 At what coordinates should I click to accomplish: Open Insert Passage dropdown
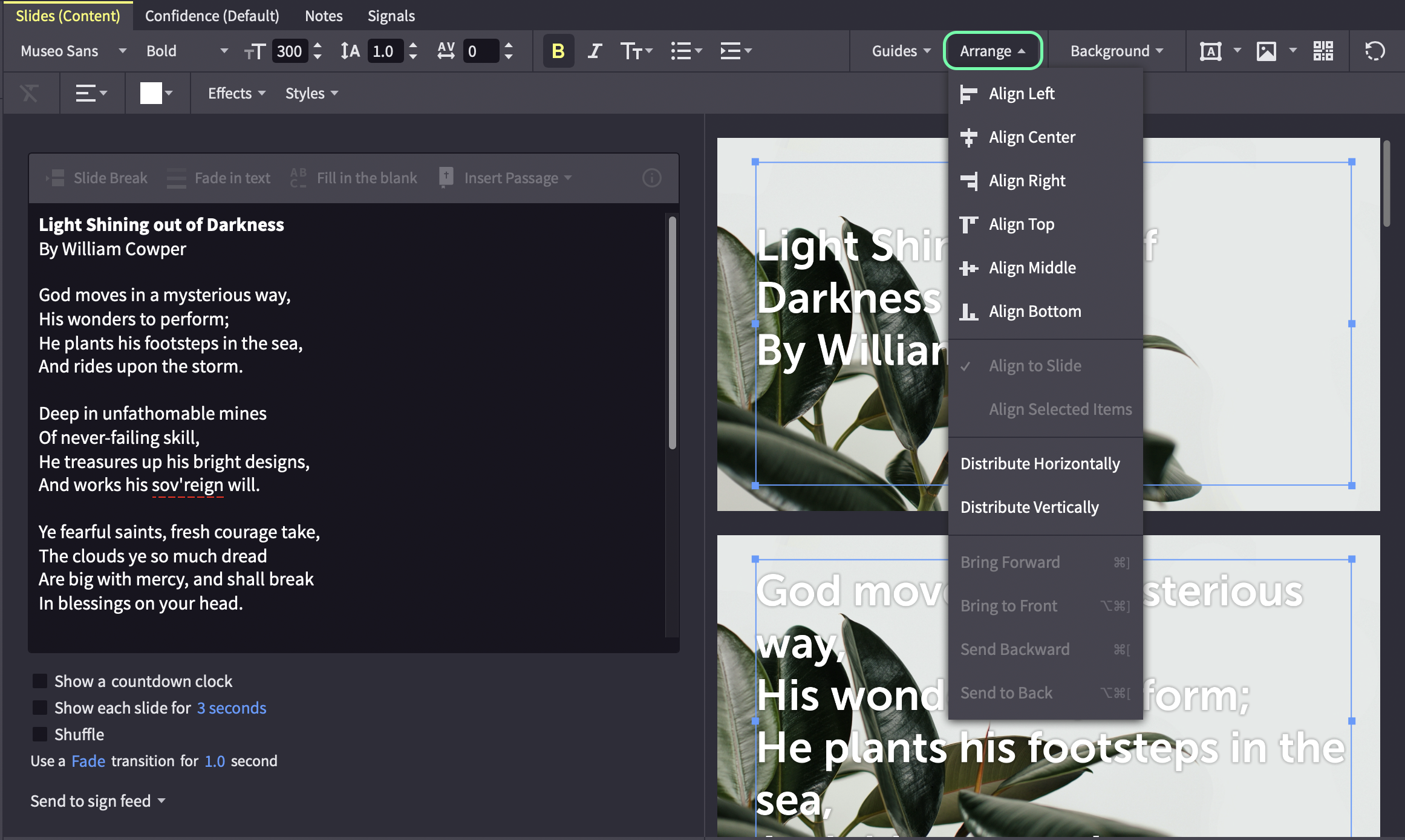pyautogui.click(x=505, y=178)
